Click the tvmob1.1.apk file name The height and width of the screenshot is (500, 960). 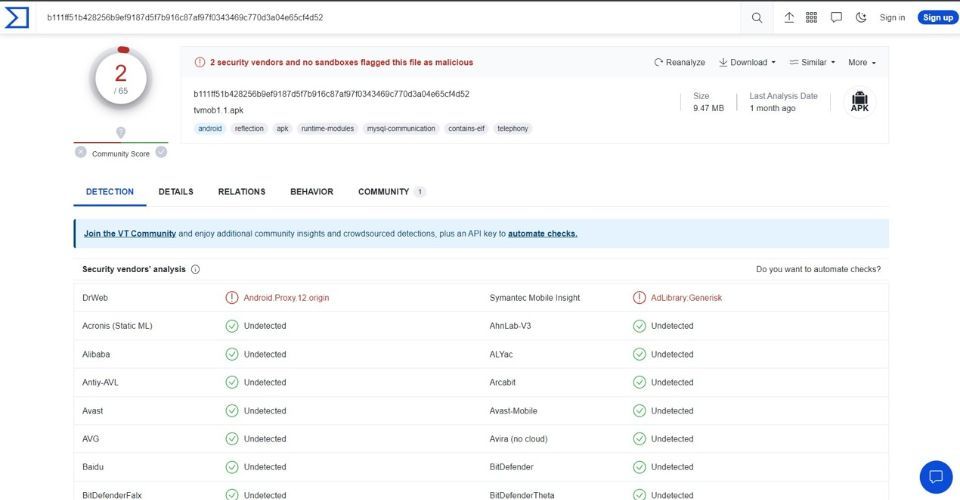(x=219, y=111)
